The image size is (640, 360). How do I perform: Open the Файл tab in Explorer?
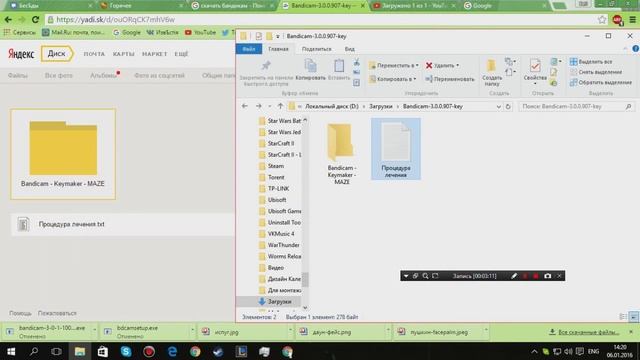coord(249,49)
